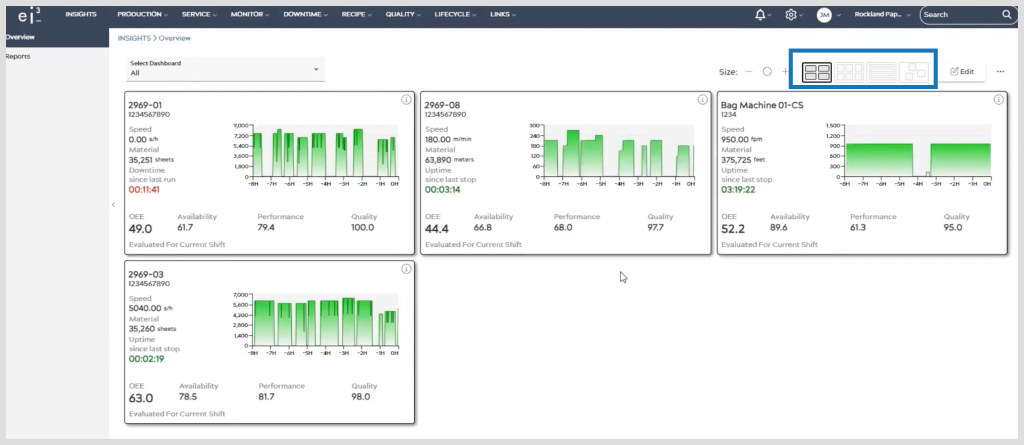Click the Bag Machine 01-CS title
The height and width of the screenshot is (445, 1024).
tap(761, 105)
